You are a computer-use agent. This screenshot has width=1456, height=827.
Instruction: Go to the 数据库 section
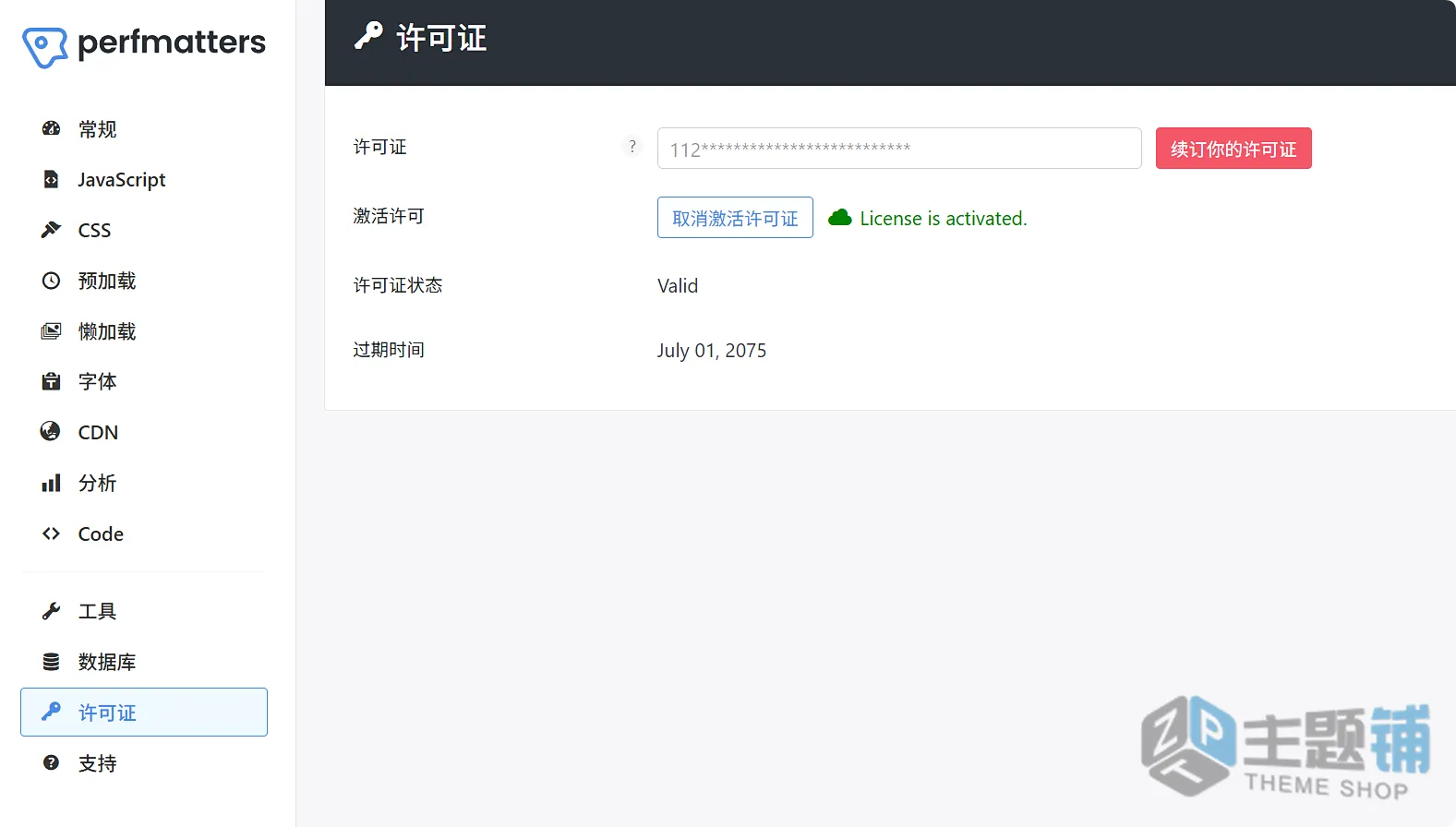[144, 662]
